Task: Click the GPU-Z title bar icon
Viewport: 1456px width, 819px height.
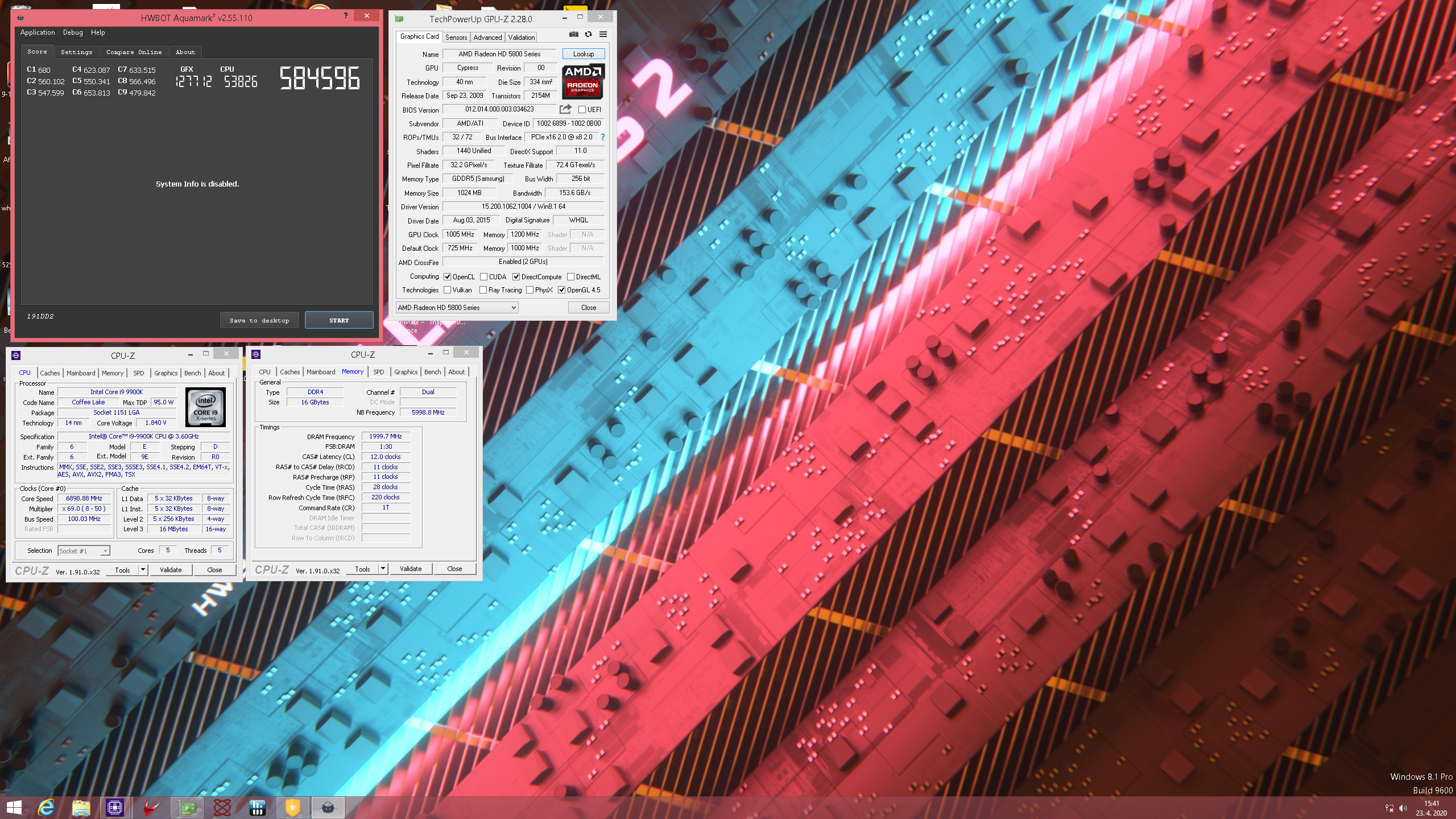Action: coord(399,19)
